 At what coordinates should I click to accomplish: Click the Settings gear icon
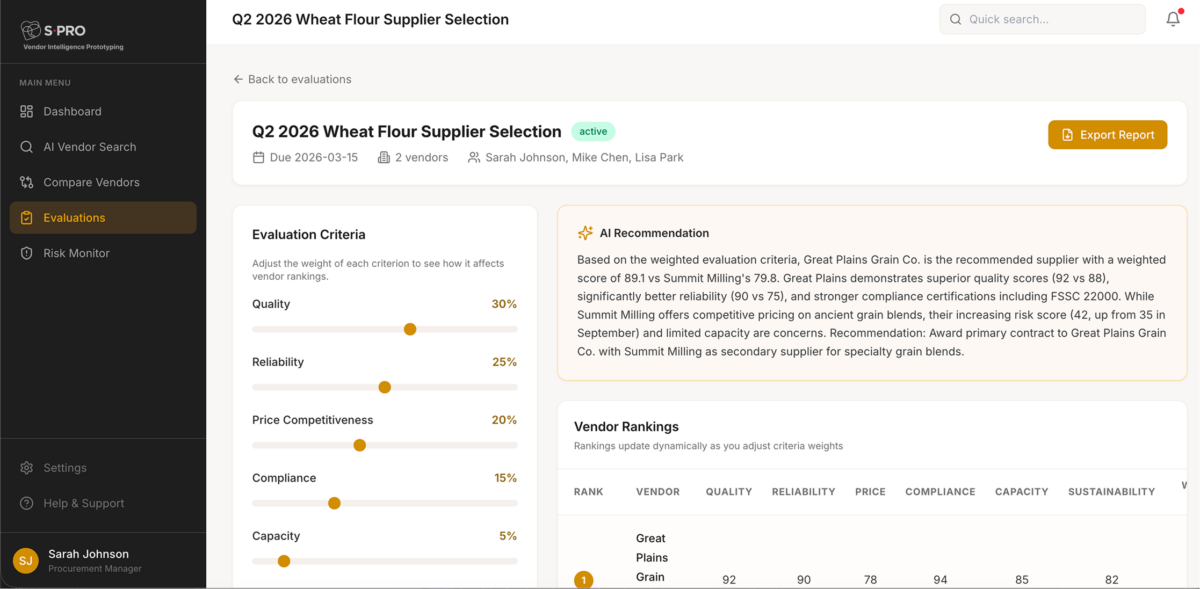pos(27,468)
